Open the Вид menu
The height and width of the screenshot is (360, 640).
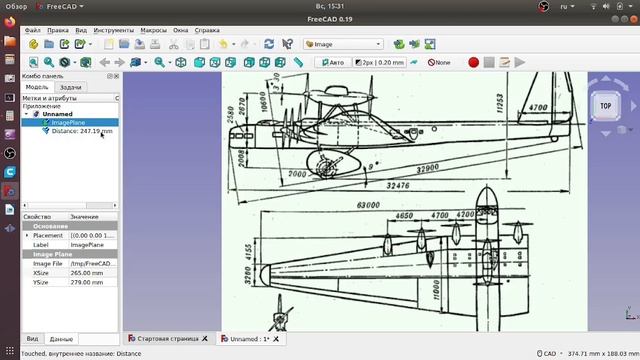pyautogui.click(x=81, y=30)
